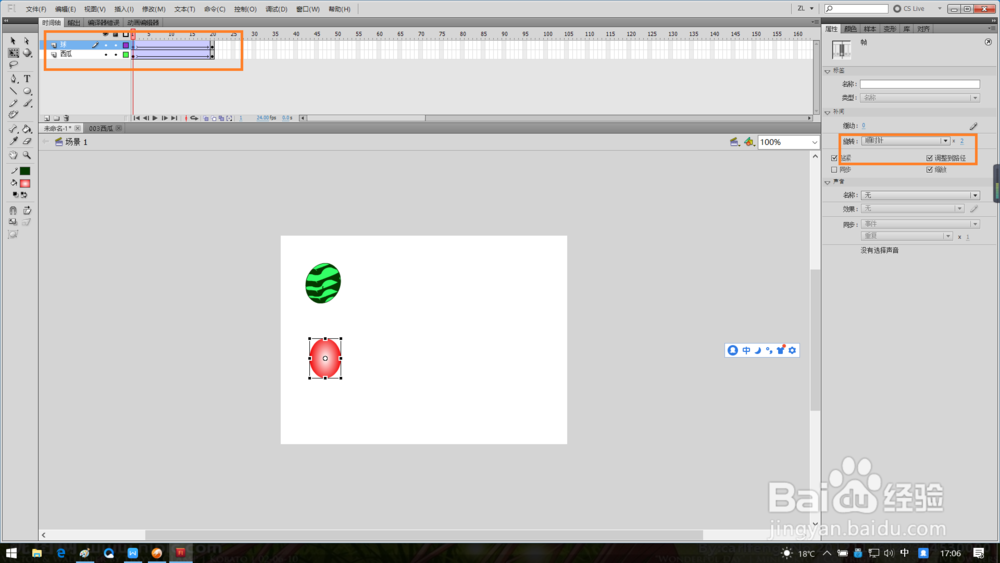Toggle the 贴紧 checkbox
Image resolution: width=1000 pixels, height=563 pixels.
[x=834, y=158]
